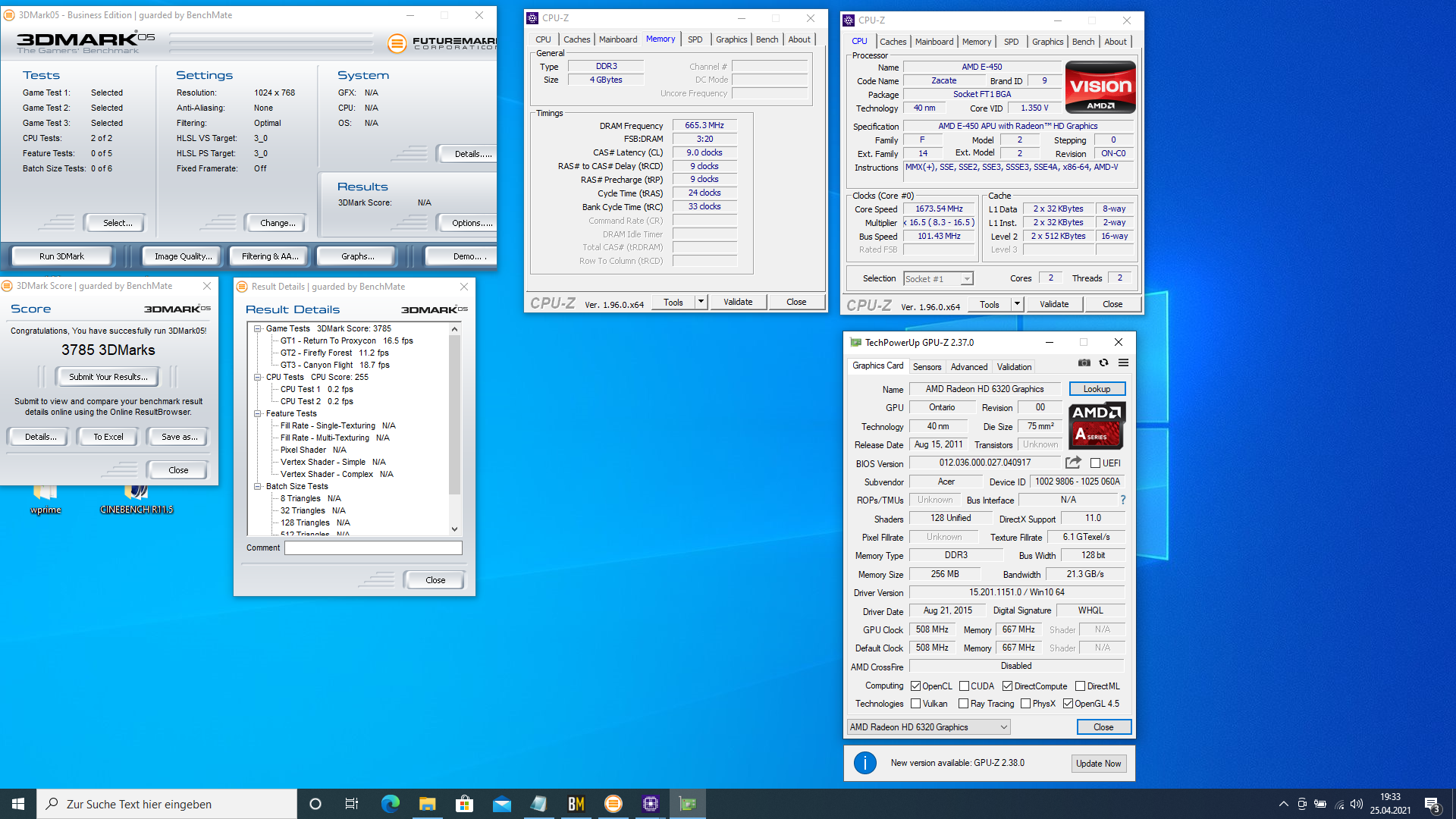
Task: Toggle the DirectML checkbox
Action: tap(1080, 686)
